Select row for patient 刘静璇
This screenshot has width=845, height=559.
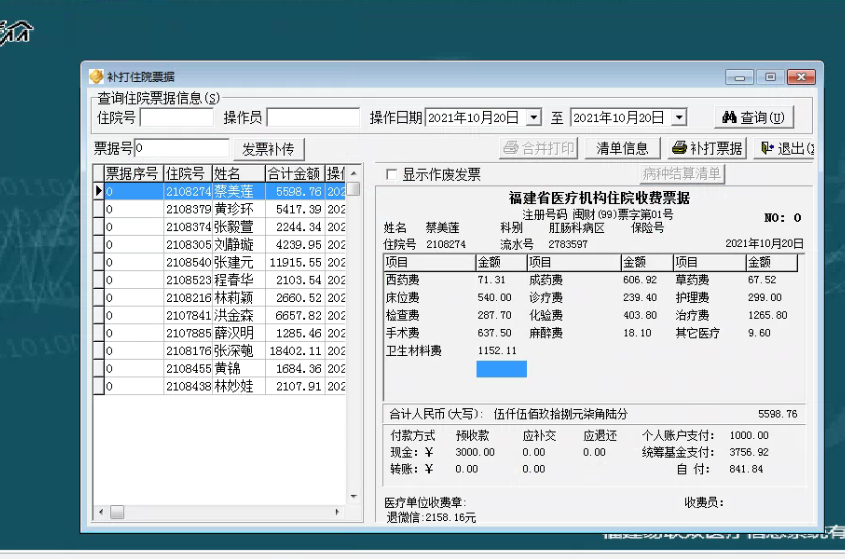(219, 245)
